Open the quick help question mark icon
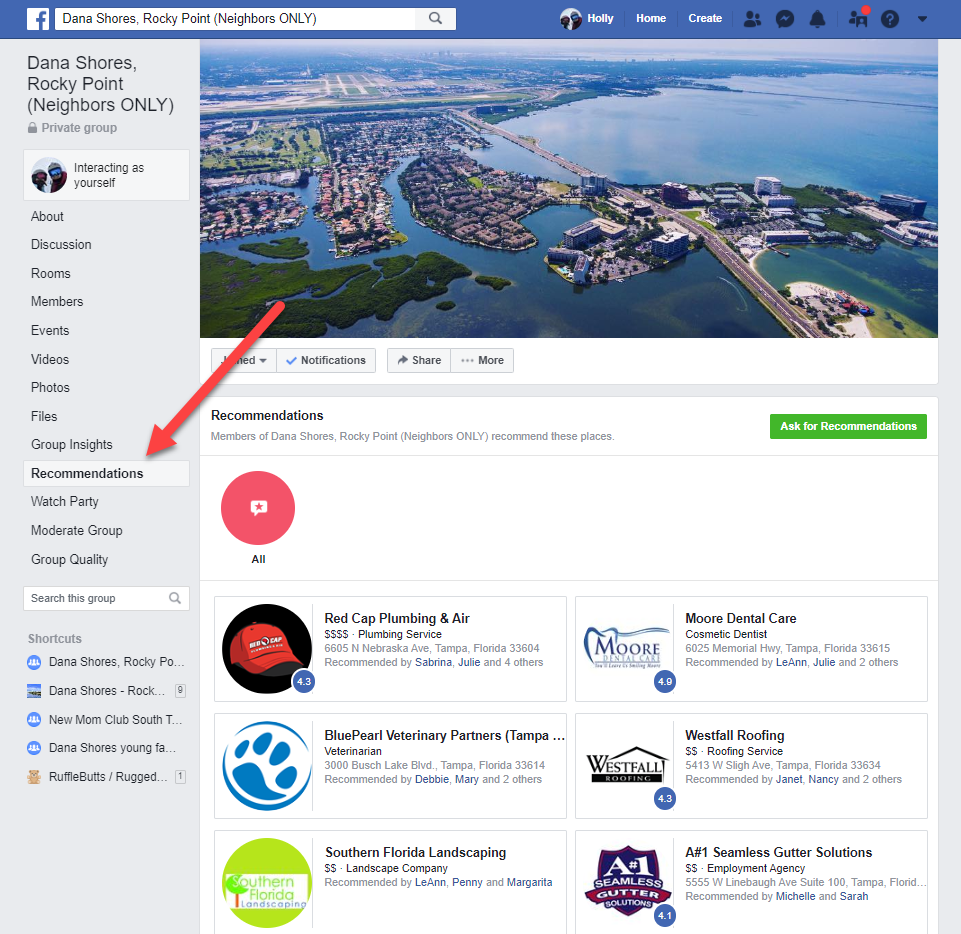Image resolution: width=961 pixels, height=934 pixels. click(x=890, y=19)
